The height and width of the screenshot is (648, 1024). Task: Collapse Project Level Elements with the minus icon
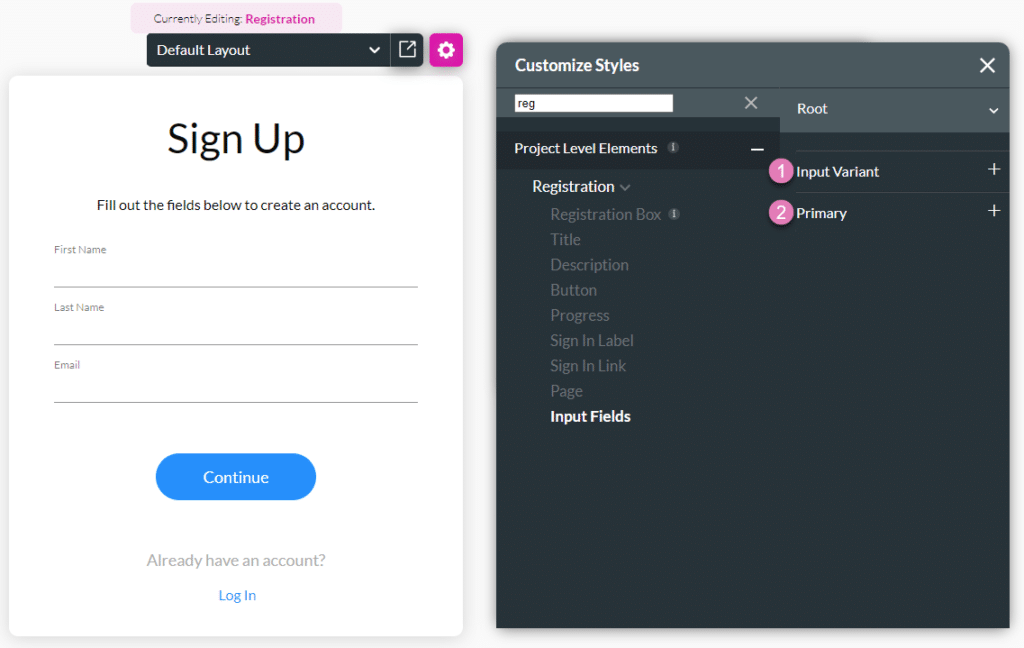[x=757, y=150]
